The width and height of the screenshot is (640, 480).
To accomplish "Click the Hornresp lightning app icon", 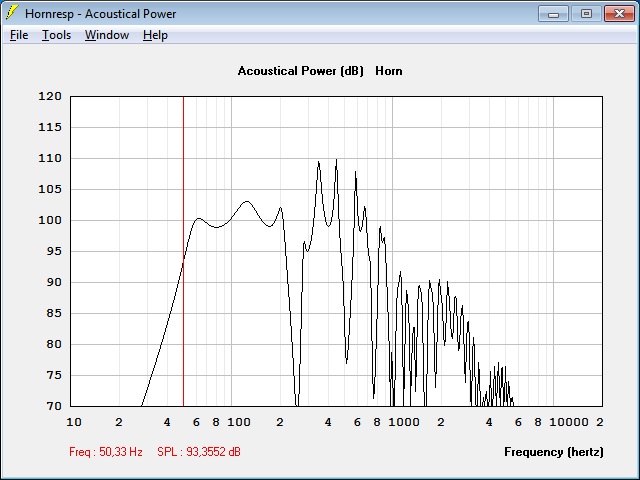I will coord(11,13).
